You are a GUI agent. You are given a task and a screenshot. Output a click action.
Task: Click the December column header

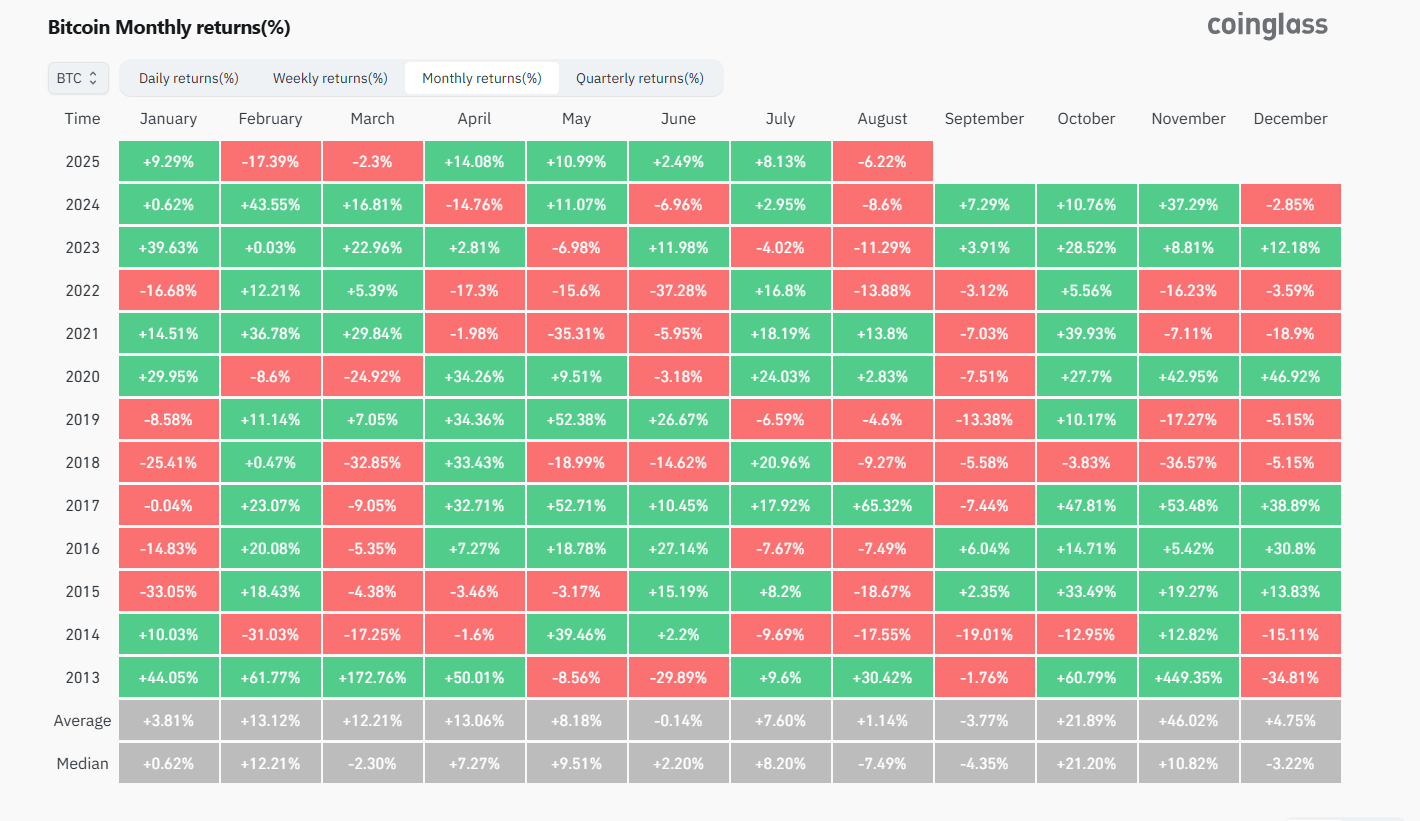(x=1290, y=119)
